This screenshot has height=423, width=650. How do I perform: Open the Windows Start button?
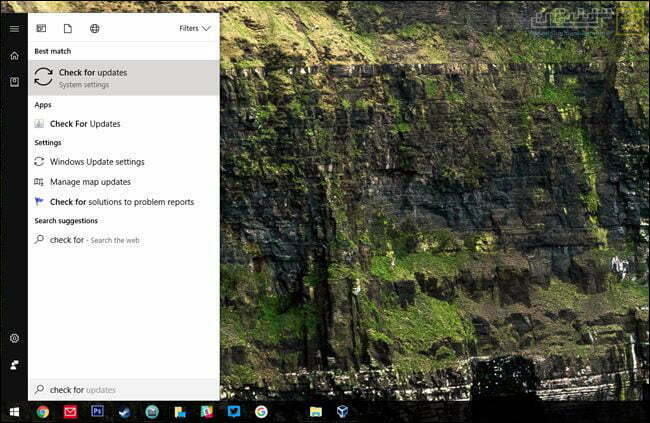[14, 412]
